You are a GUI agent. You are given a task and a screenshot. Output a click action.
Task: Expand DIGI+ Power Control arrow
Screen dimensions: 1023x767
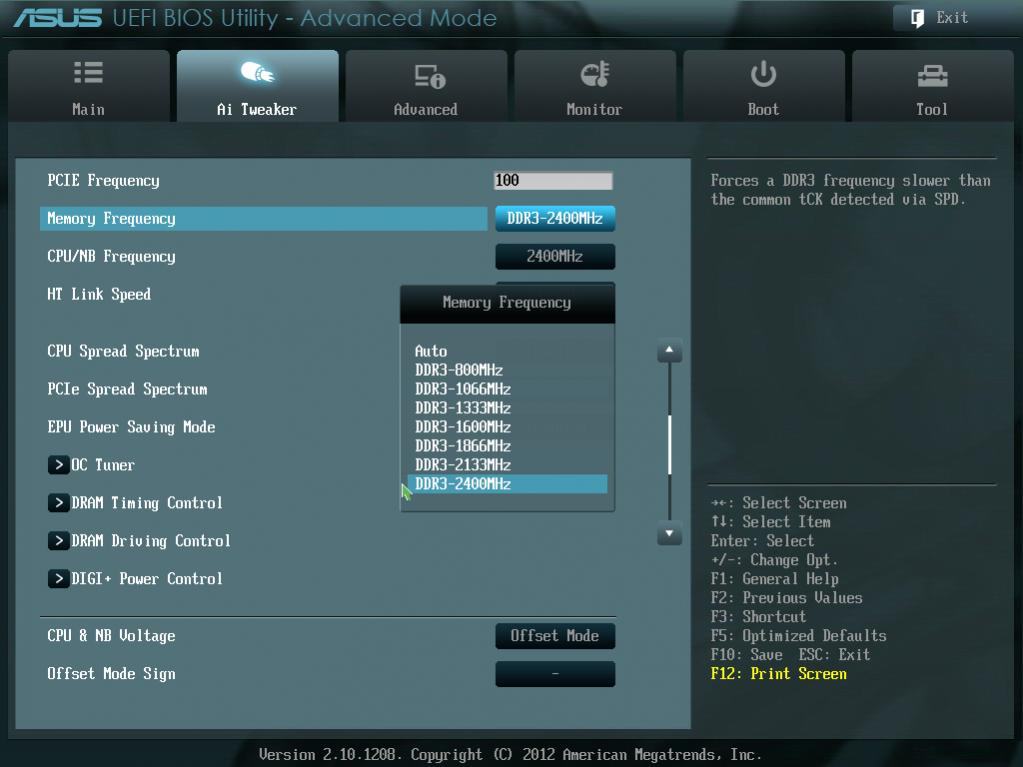[59, 579]
